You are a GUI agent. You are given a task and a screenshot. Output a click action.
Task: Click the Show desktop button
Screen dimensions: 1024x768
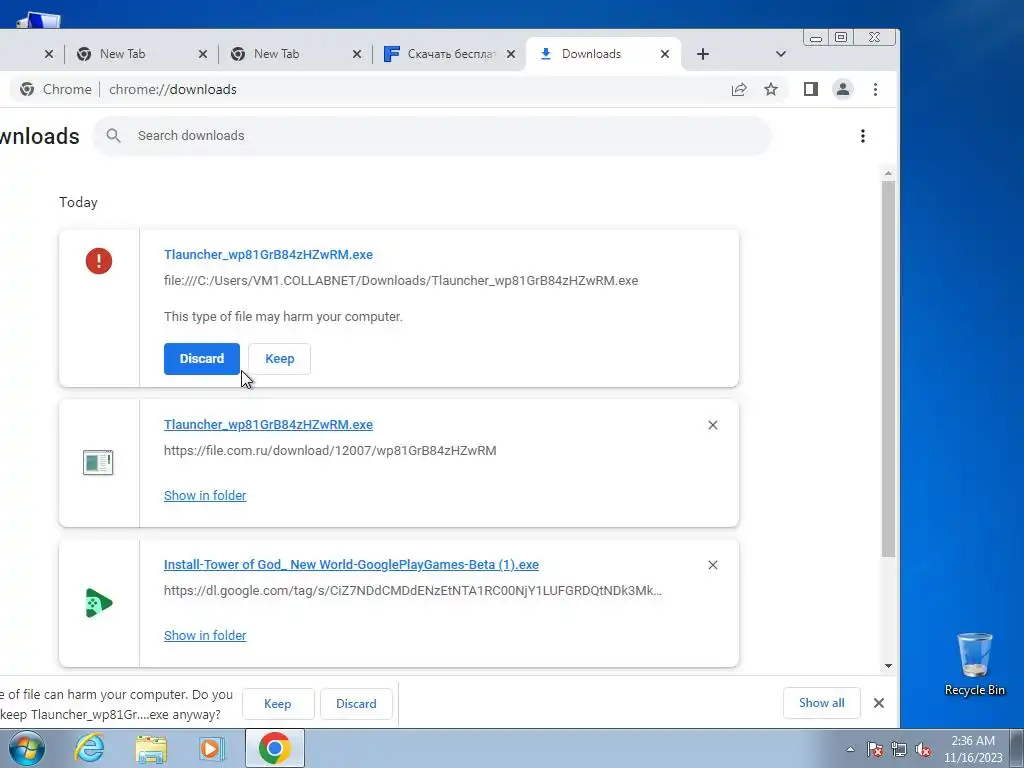pyautogui.click(x=1017, y=748)
